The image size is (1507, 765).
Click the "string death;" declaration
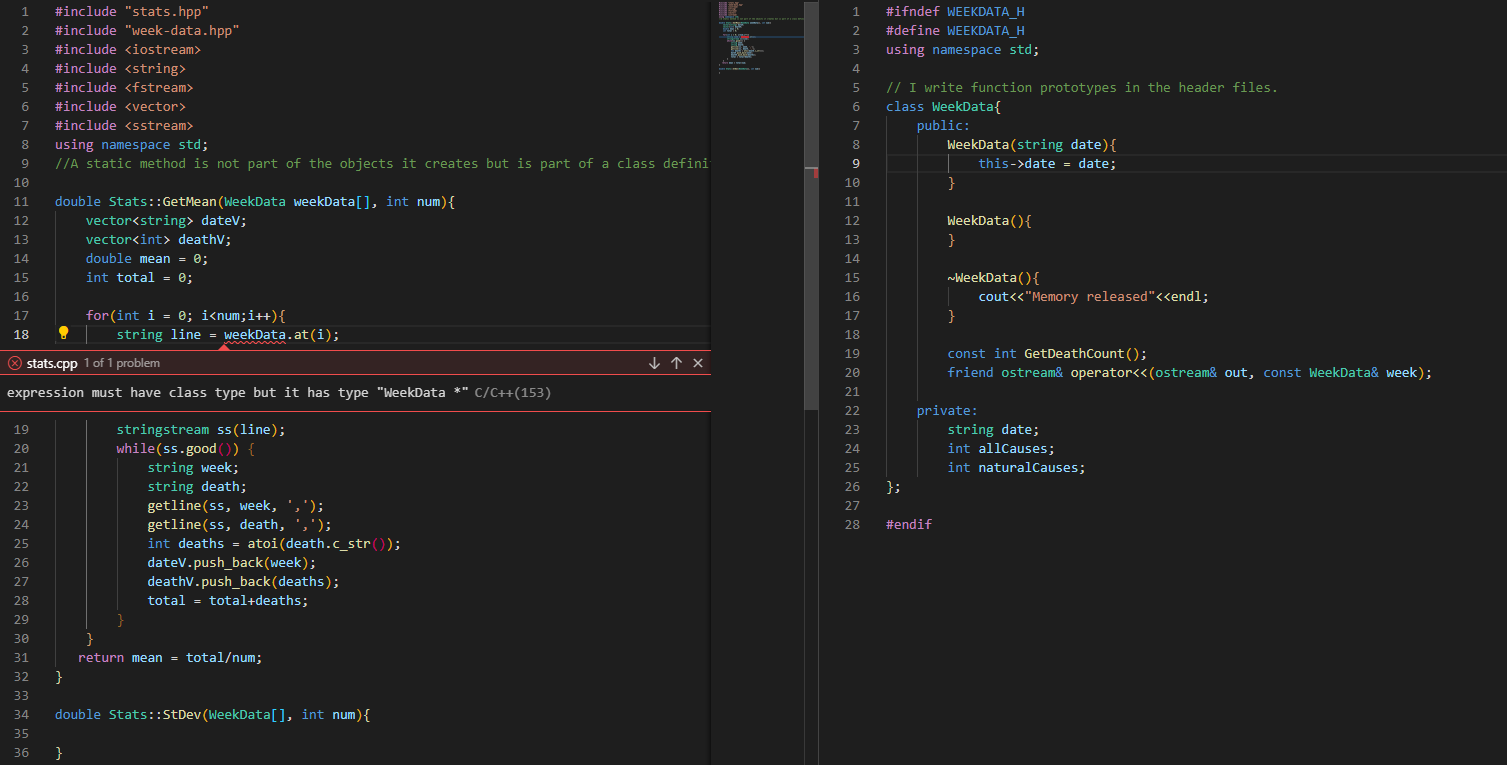197,487
